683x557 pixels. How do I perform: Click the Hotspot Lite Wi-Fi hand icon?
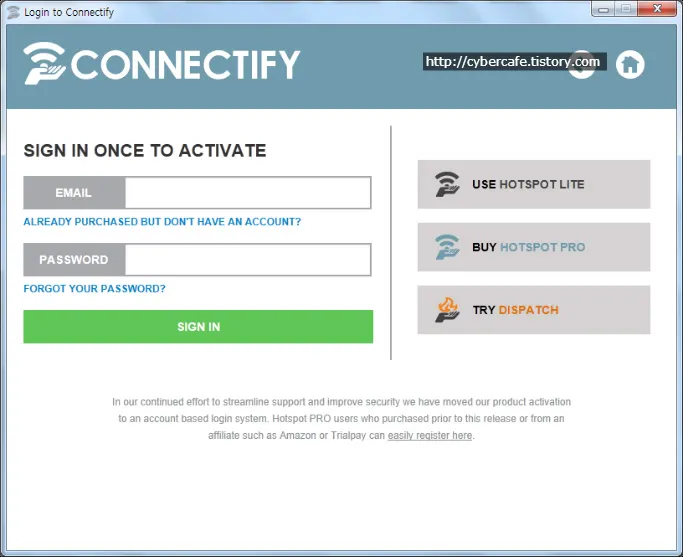(447, 184)
